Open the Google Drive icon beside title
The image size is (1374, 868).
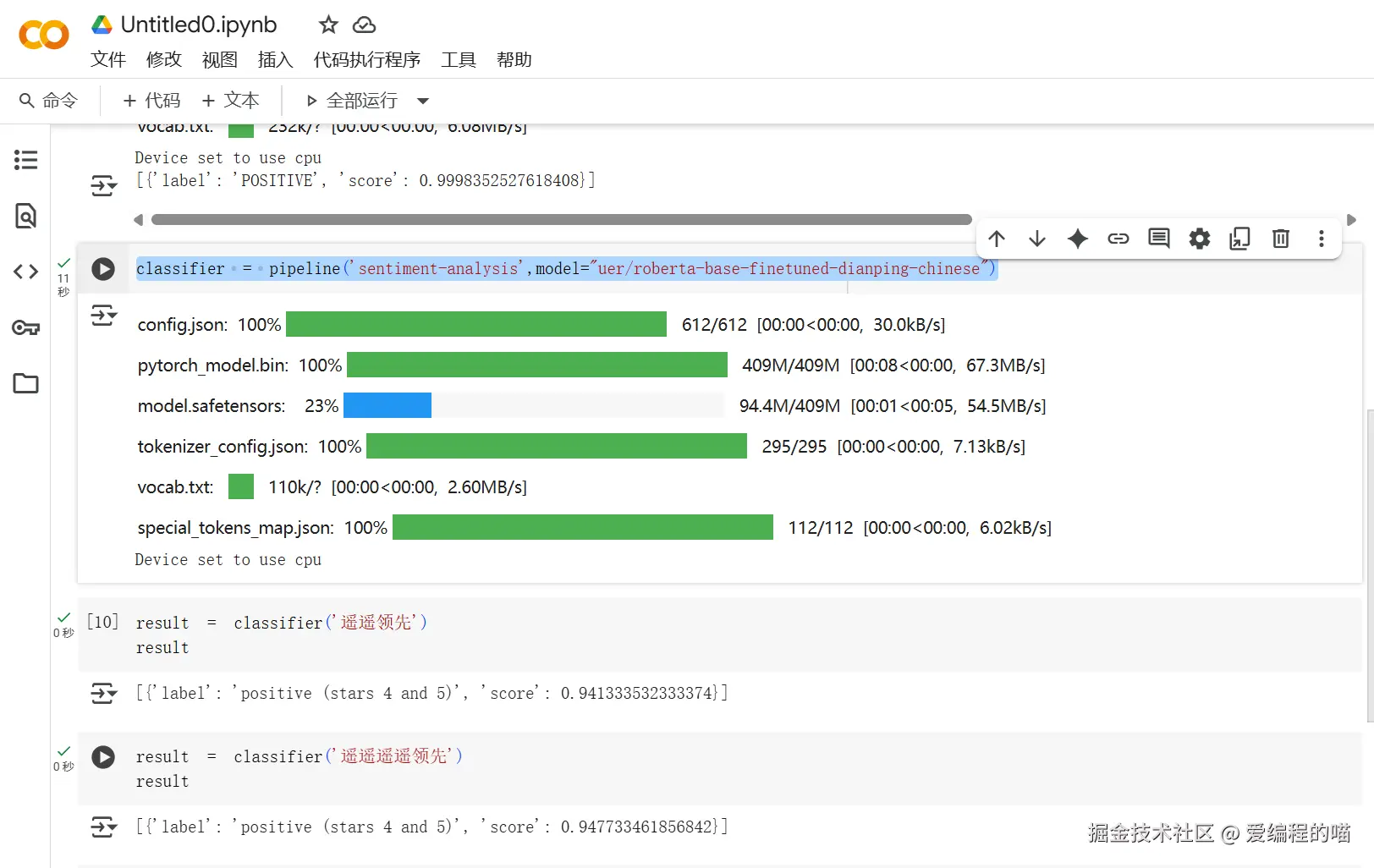(x=102, y=25)
